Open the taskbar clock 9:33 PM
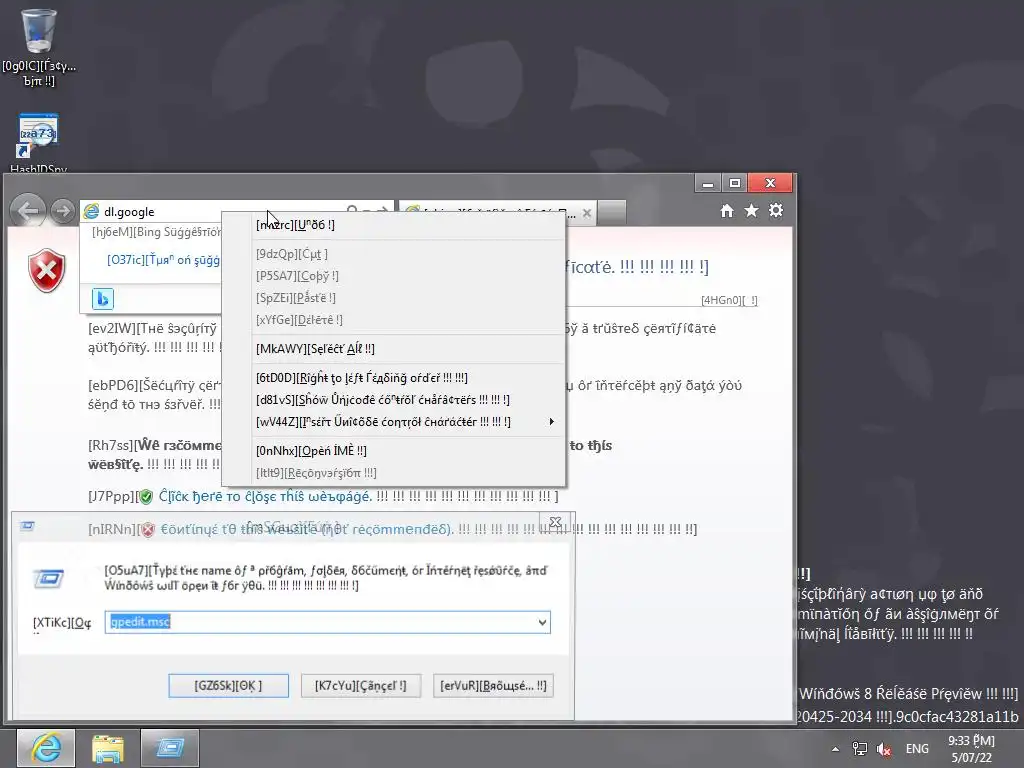Image resolution: width=1024 pixels, height=768 pixels. [971, 749]
